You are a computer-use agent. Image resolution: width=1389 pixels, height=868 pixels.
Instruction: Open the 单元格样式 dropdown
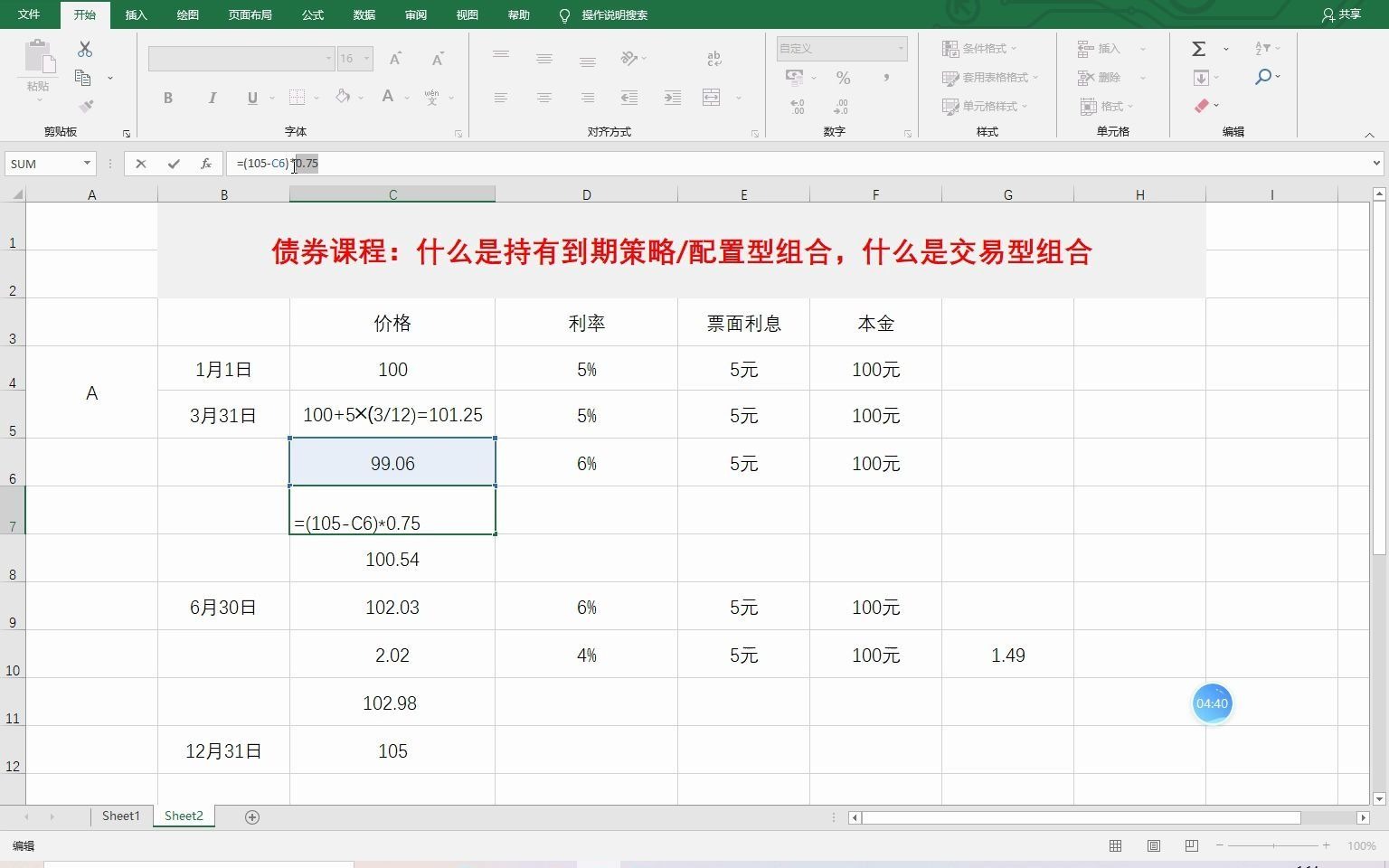click(985, 107)
